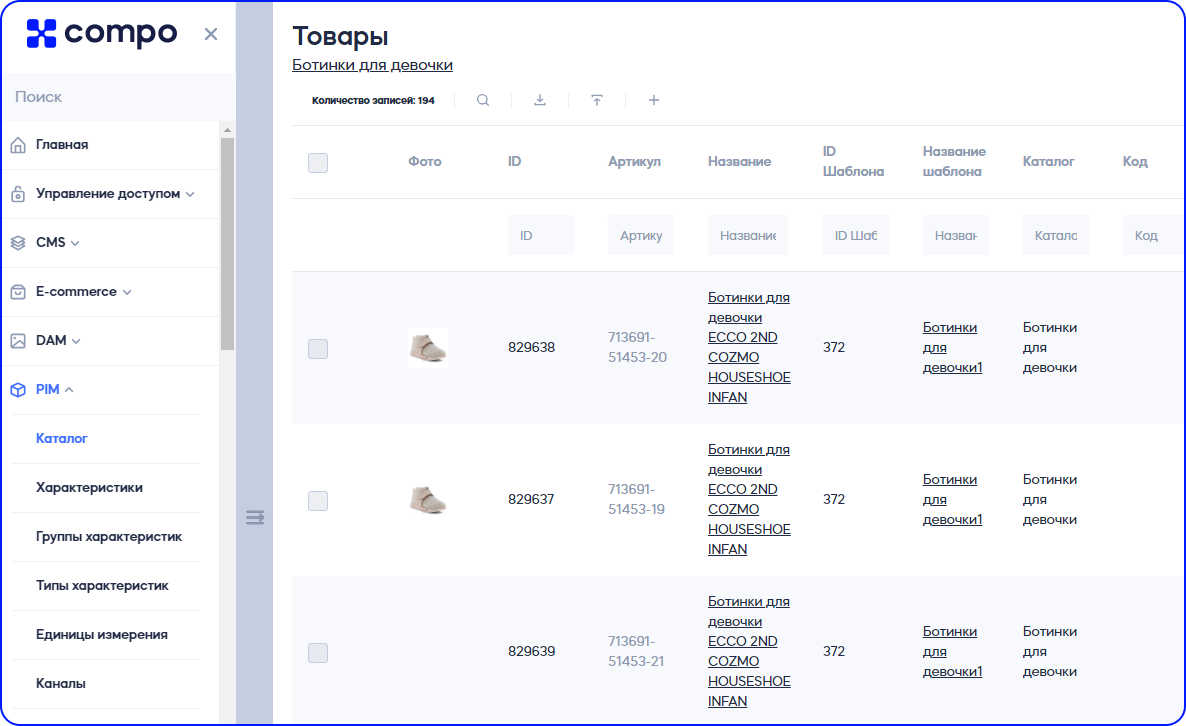Click ID cell 829637

pos(531,499)
